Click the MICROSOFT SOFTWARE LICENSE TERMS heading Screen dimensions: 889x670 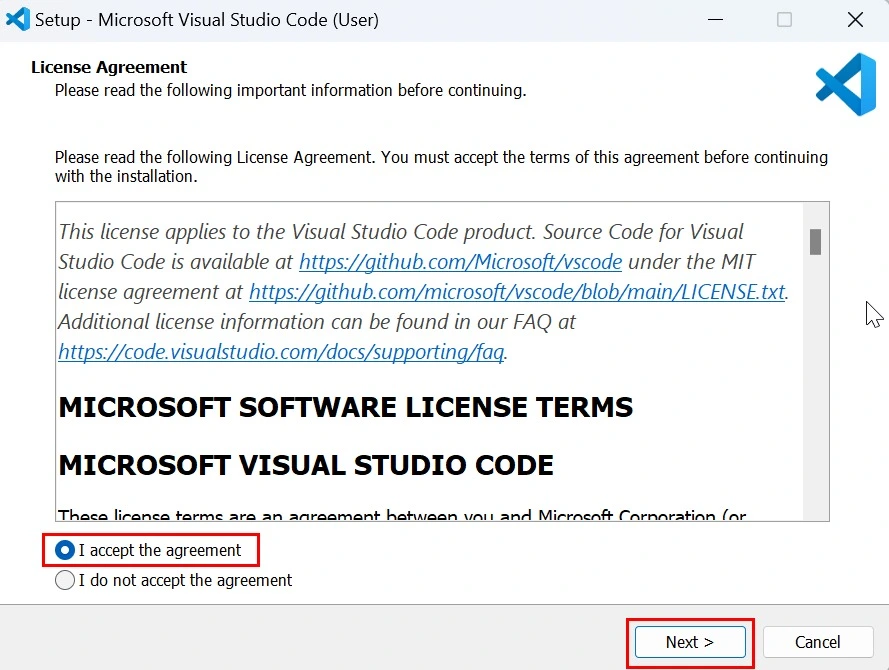pos(345,407)
